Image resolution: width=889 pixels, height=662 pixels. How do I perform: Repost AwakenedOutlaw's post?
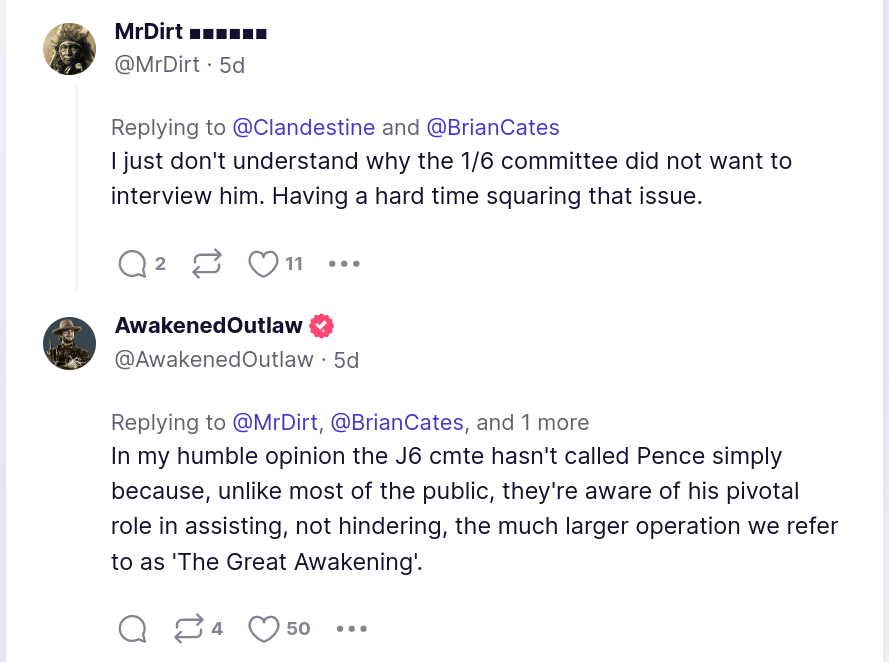[187, 629]
